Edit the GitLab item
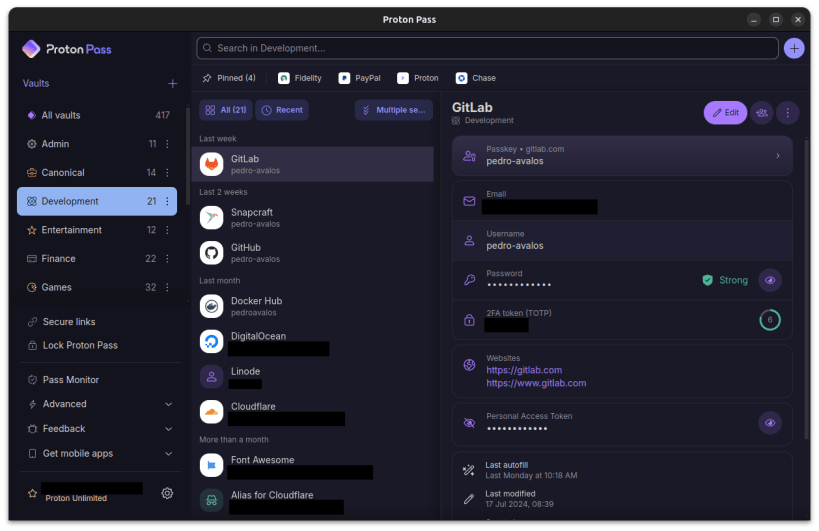Viewport: 819px width, 531px height. 725,112
